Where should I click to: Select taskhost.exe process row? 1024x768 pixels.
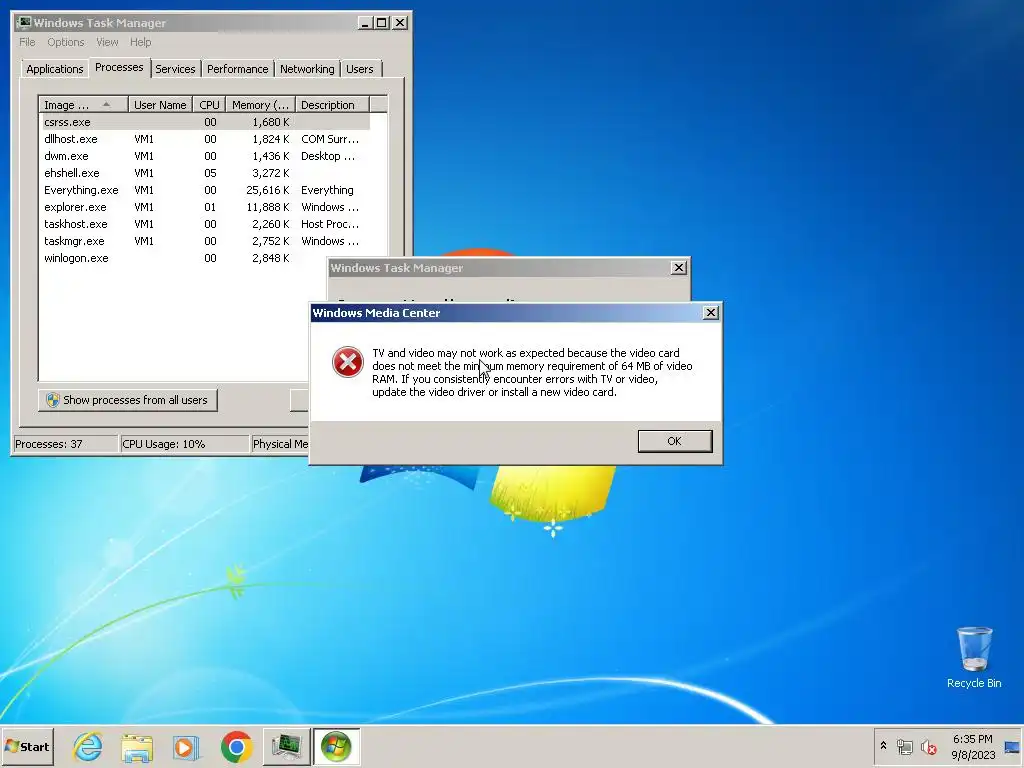pyautogui.click(x=204, y=224)
